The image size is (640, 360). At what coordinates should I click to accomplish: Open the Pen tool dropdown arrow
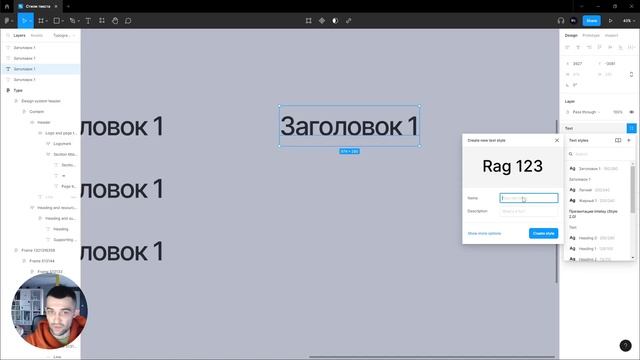[x=79, y=21]
